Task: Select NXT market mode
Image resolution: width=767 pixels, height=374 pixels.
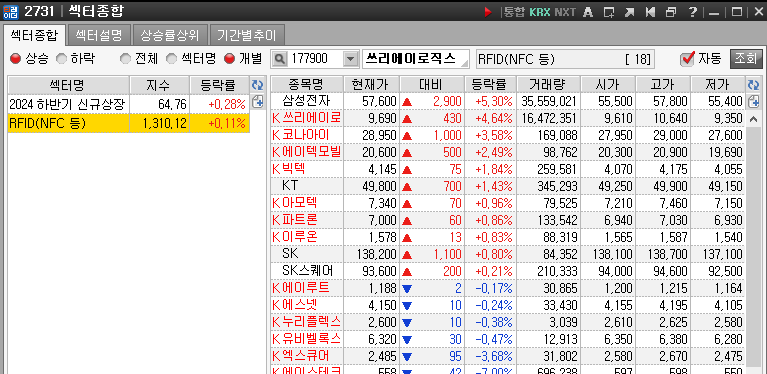Action: click(x=565, y=12)
